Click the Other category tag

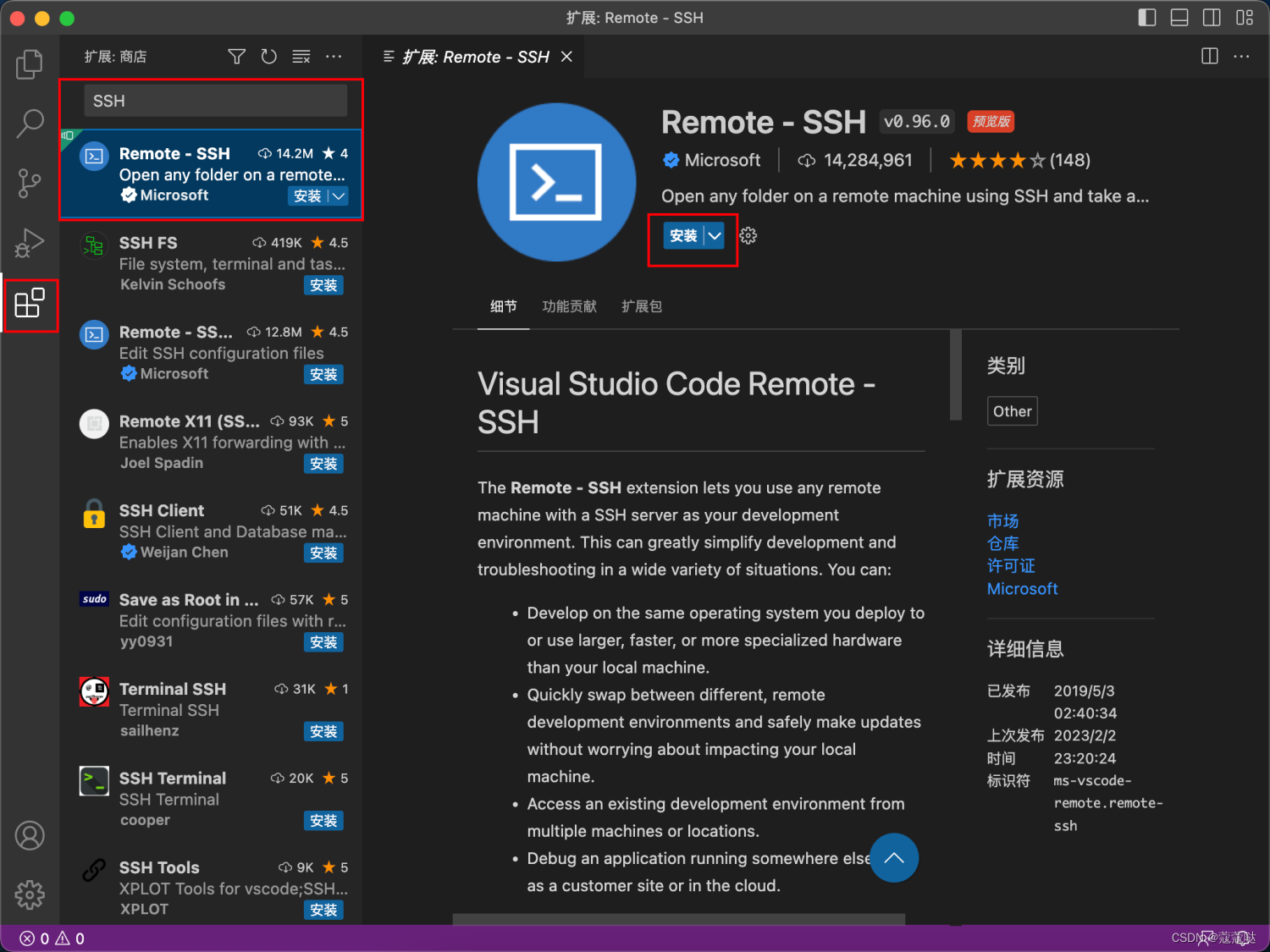[1013, 411]
